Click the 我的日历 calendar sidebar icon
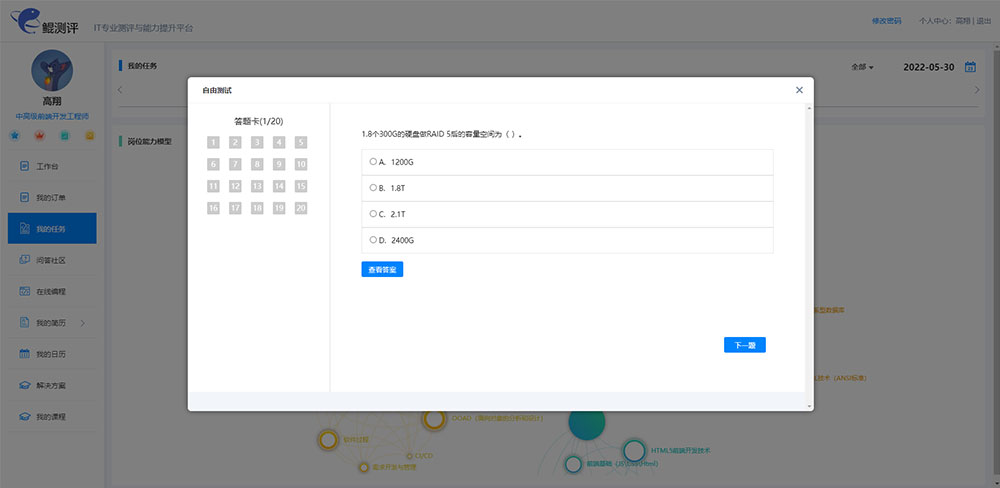 [x=26, y=354]
